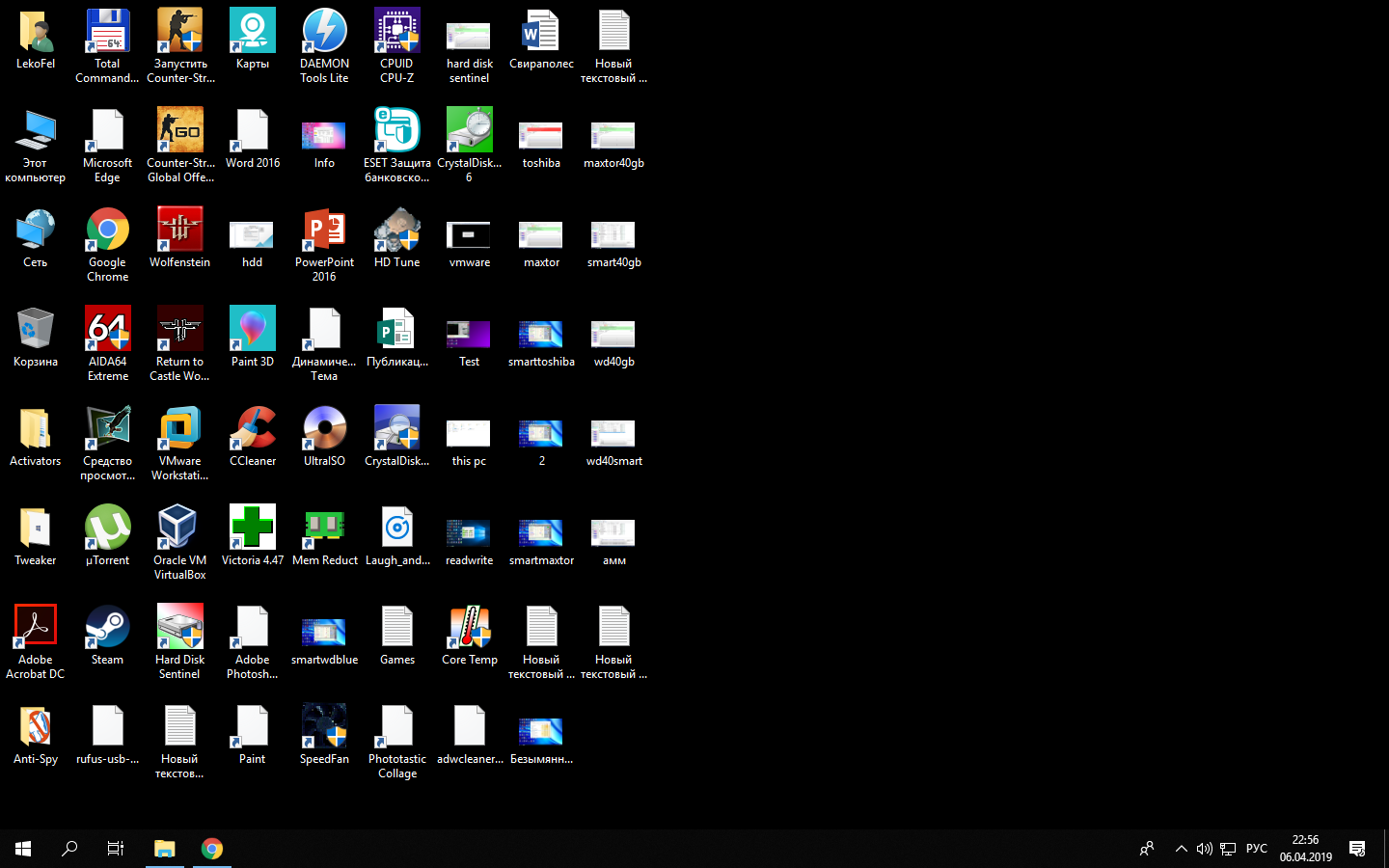1389x868 pixels.
Task: Click the Paint 3D shortcut
Action: point(252,329)
